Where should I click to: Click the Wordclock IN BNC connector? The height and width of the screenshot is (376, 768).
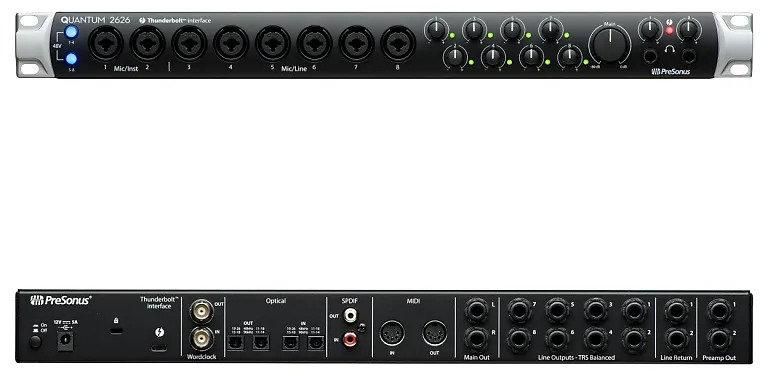[202, 338]
